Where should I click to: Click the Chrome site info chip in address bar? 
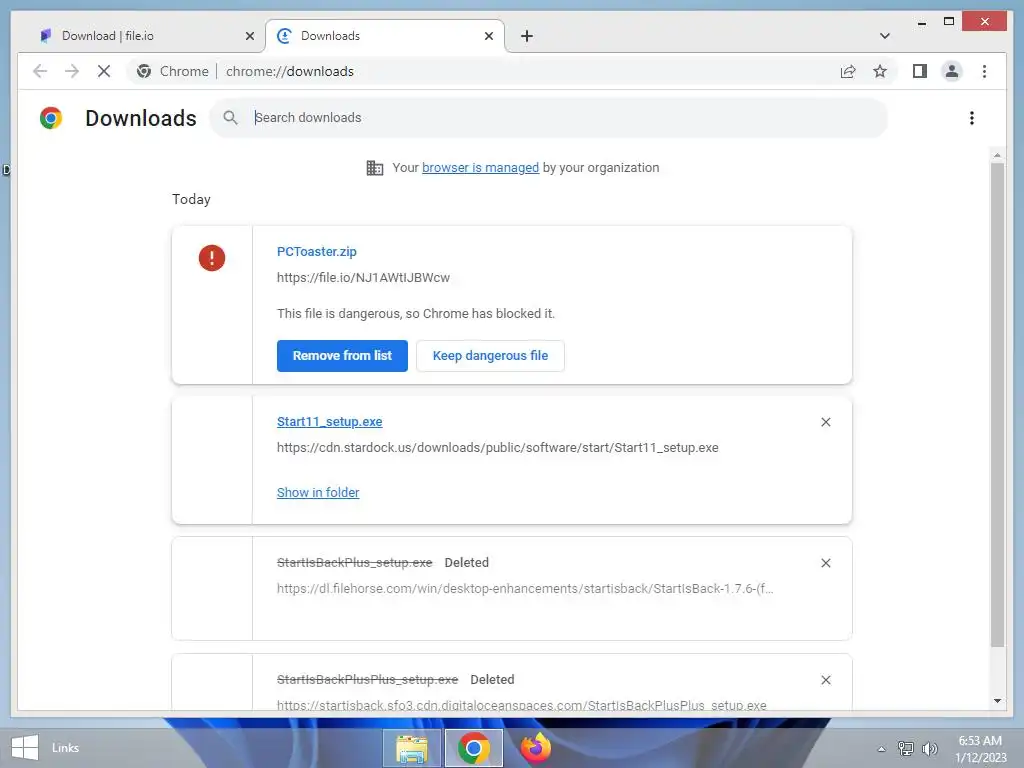(x=173, y=71)
